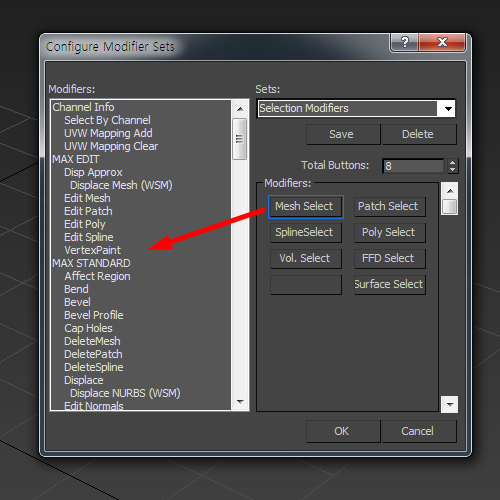Viewport: 500px width, 500px height.
Task: Select Select By Channel in list
Action: pos(107,120)
